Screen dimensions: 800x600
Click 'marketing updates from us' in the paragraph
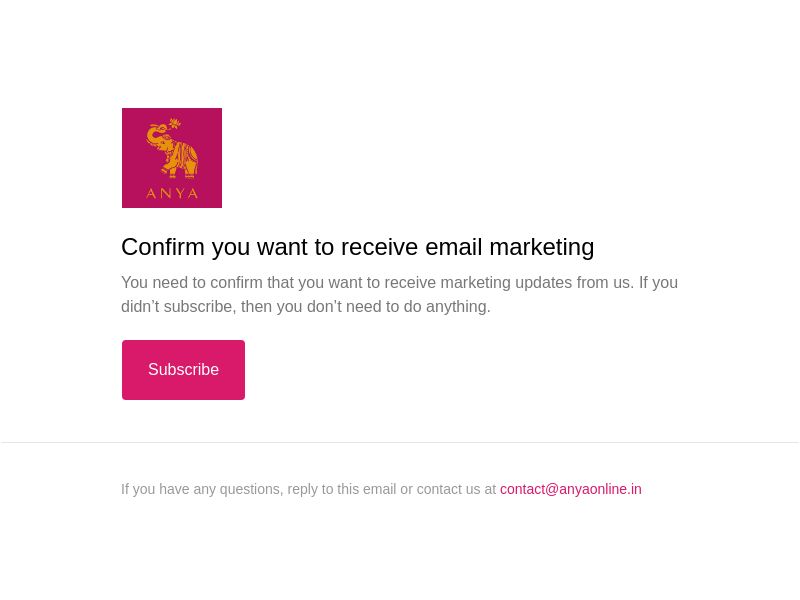(536, 282)
